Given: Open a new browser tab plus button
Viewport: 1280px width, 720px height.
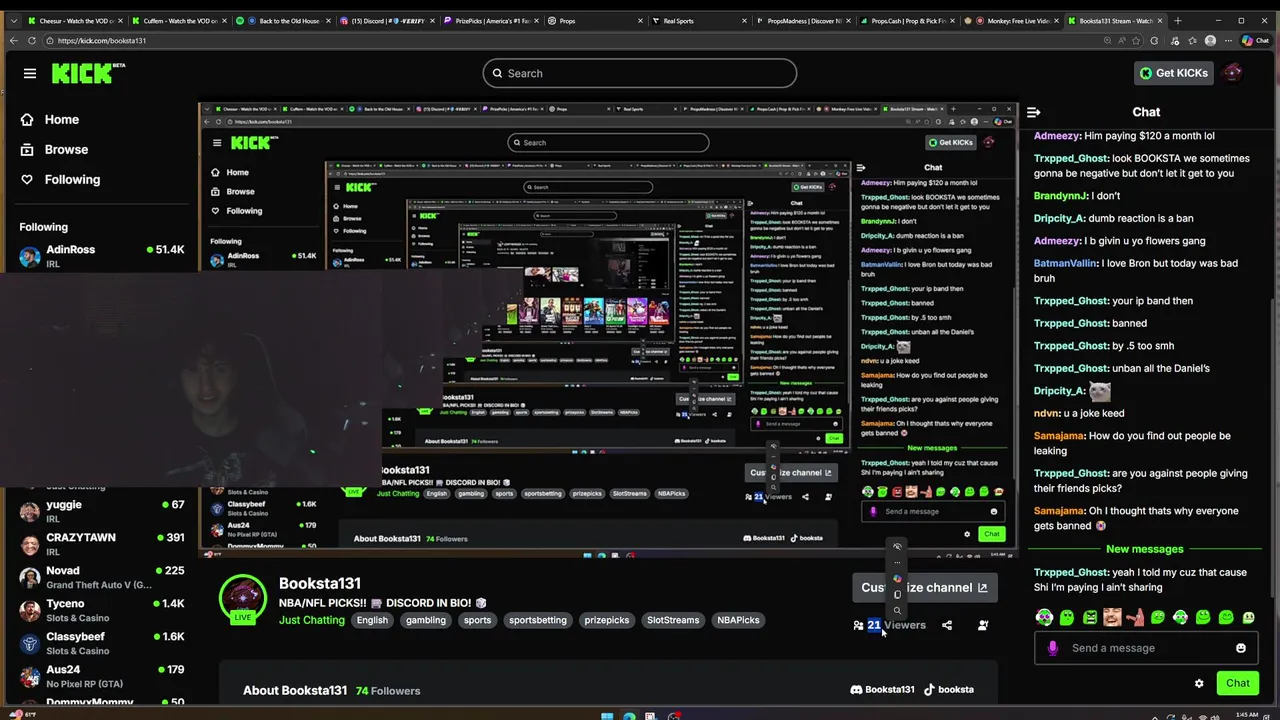Looking at the screenshot, I should click(x=1177, y=20).
